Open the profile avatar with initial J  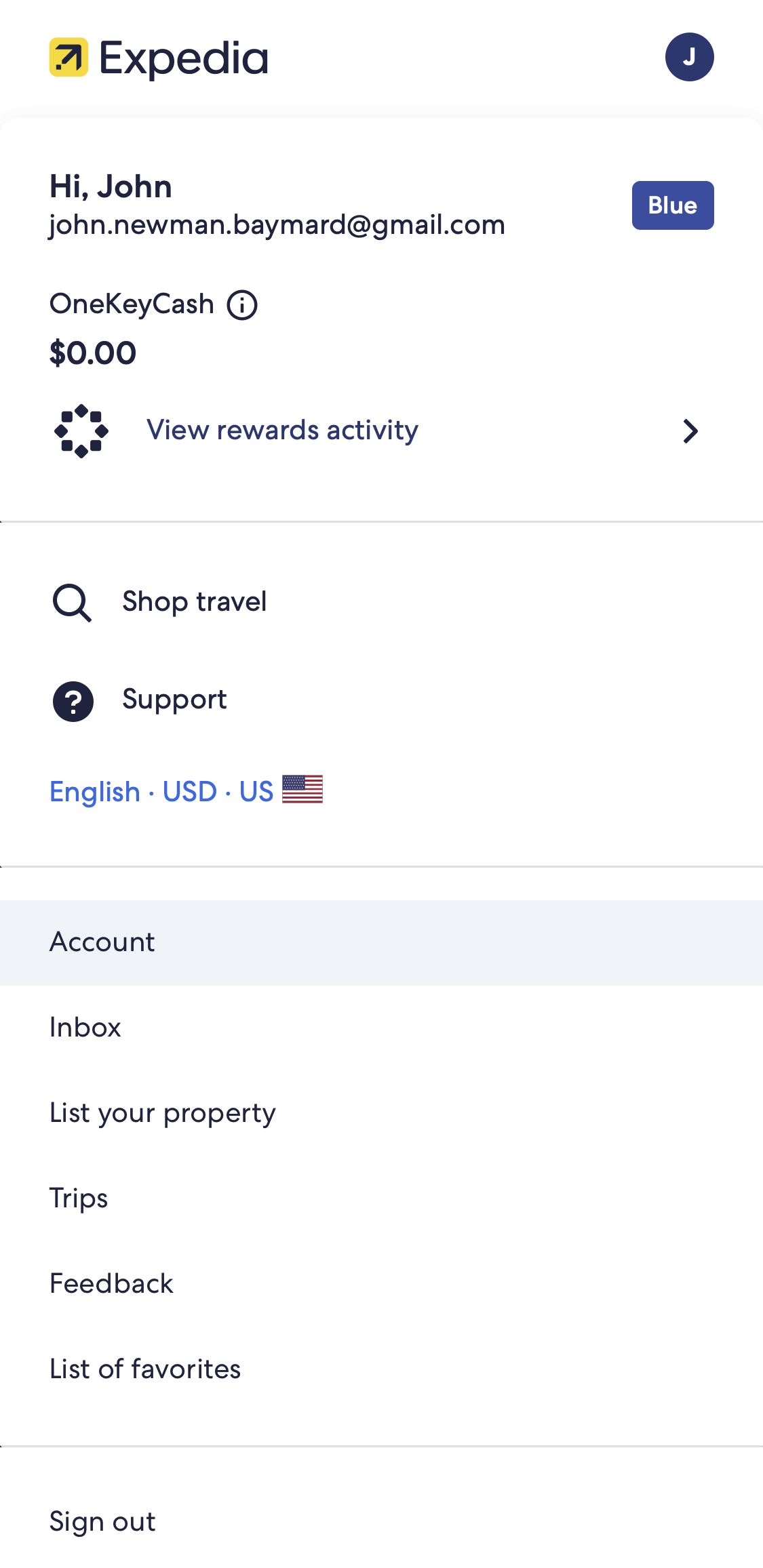click(690, 57)
